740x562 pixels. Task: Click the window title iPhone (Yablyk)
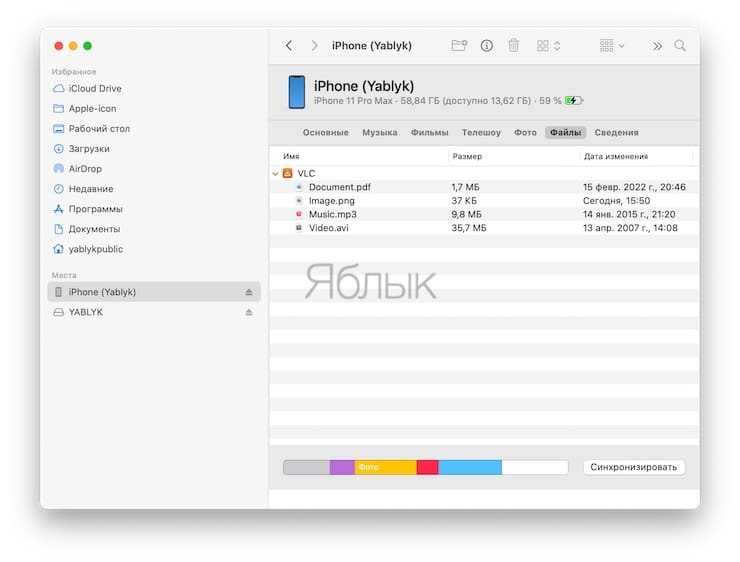point(372,46)
